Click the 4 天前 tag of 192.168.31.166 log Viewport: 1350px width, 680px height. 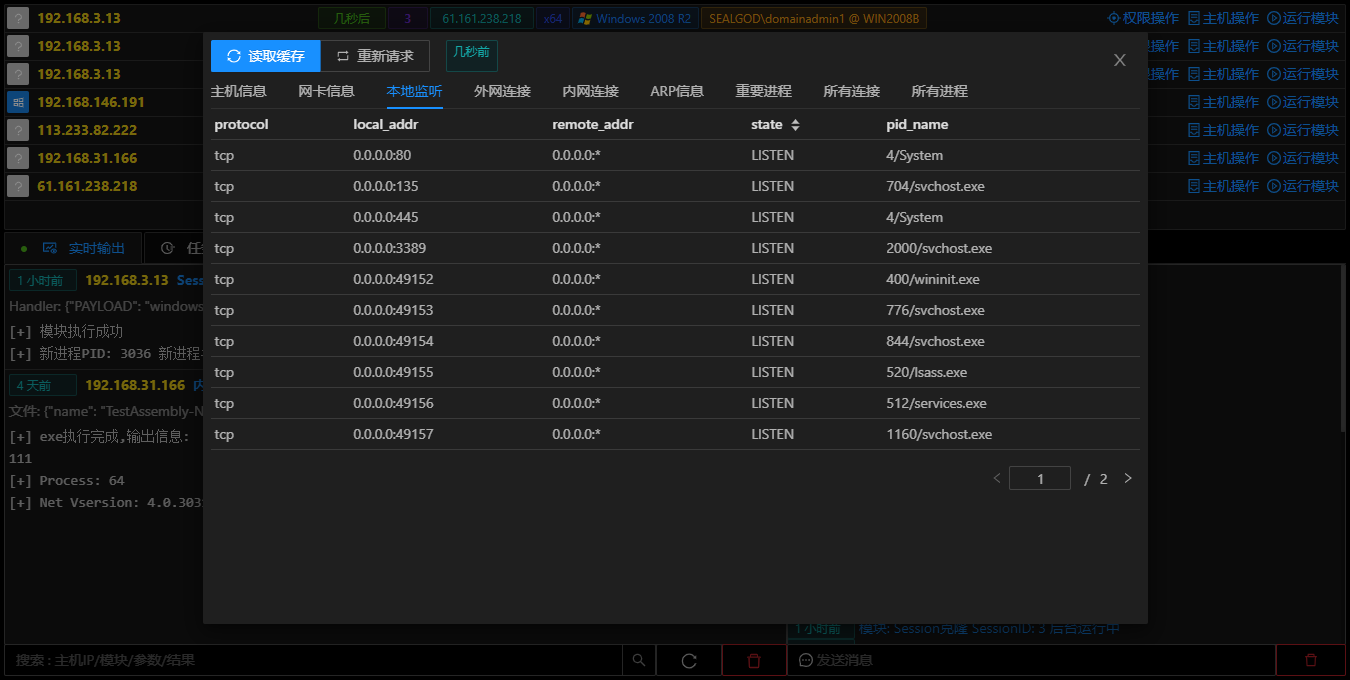pyautogui.click(x=42, y=385)
